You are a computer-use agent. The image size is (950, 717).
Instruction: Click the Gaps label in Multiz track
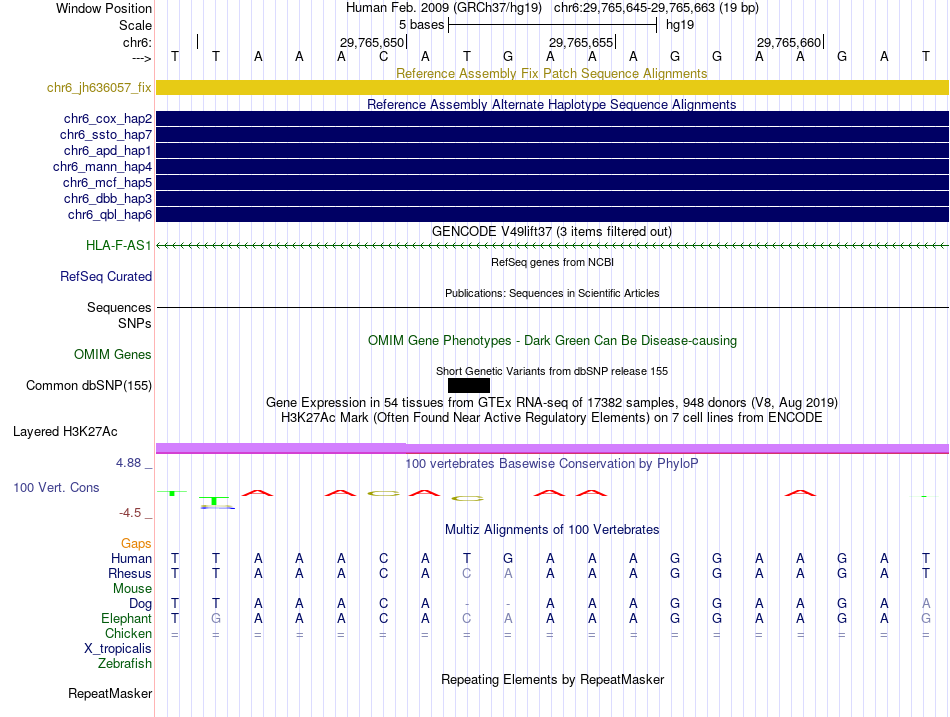(x=136, y=544)
